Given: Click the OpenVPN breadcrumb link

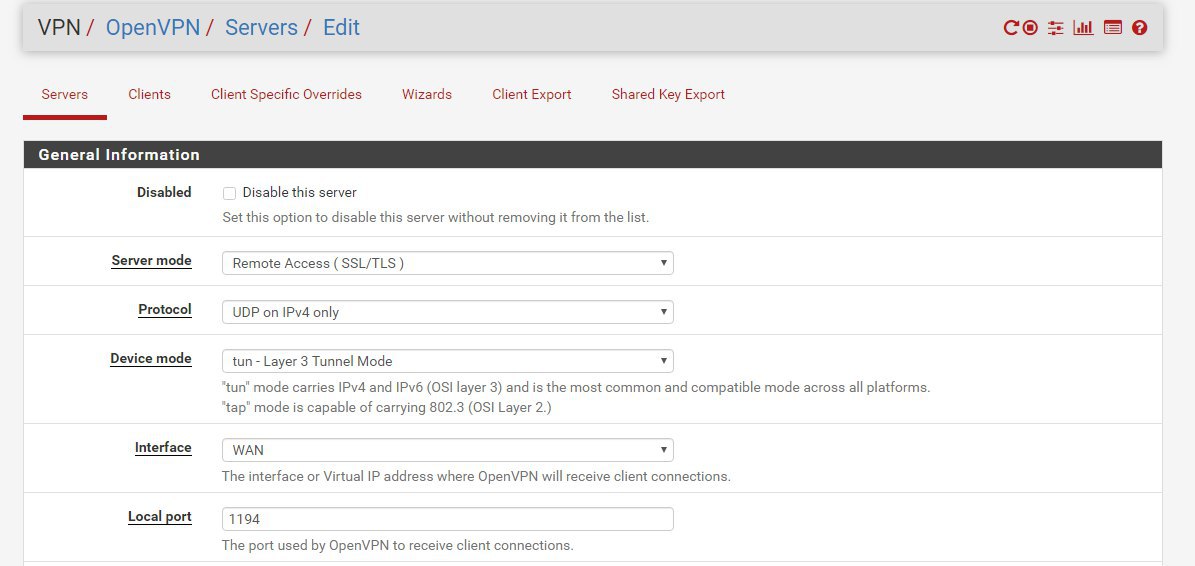Looking at the screenshot, I should click(x=152, y=27).
